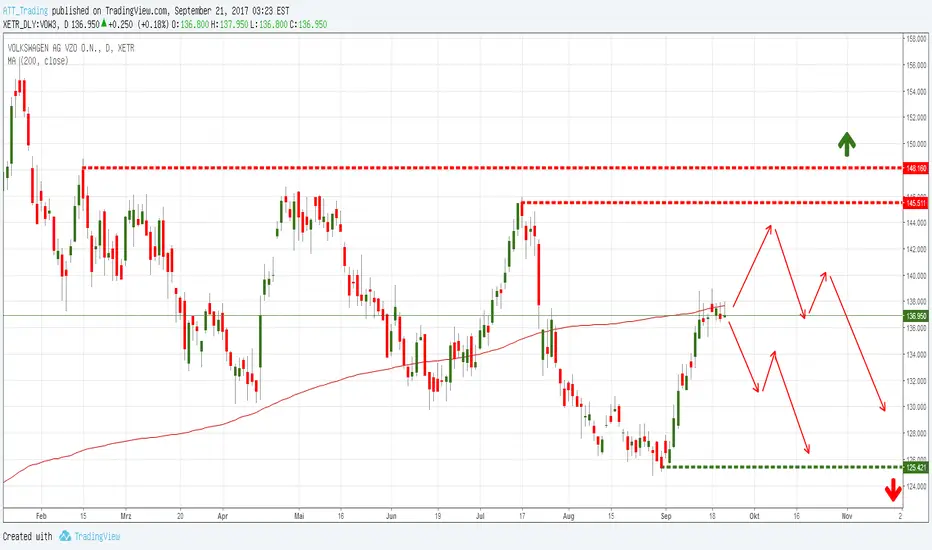The height and width of the screenshot is (550, 932).
Task: Click the '124.000' price axis label
Action: 916,486
